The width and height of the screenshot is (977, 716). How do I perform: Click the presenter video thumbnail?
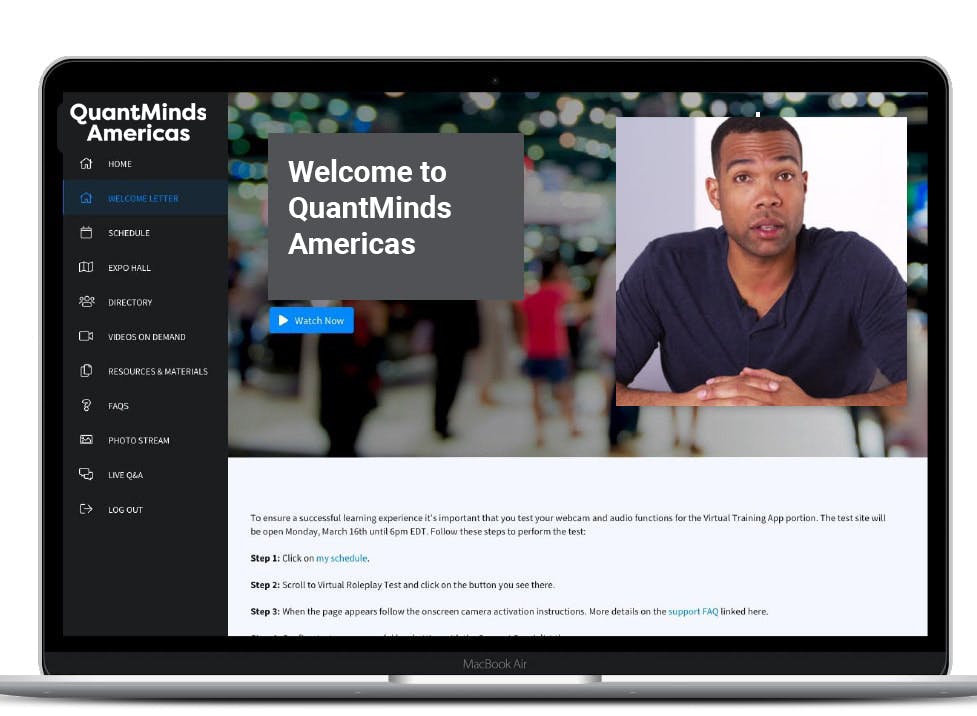[x=761, y=261]
